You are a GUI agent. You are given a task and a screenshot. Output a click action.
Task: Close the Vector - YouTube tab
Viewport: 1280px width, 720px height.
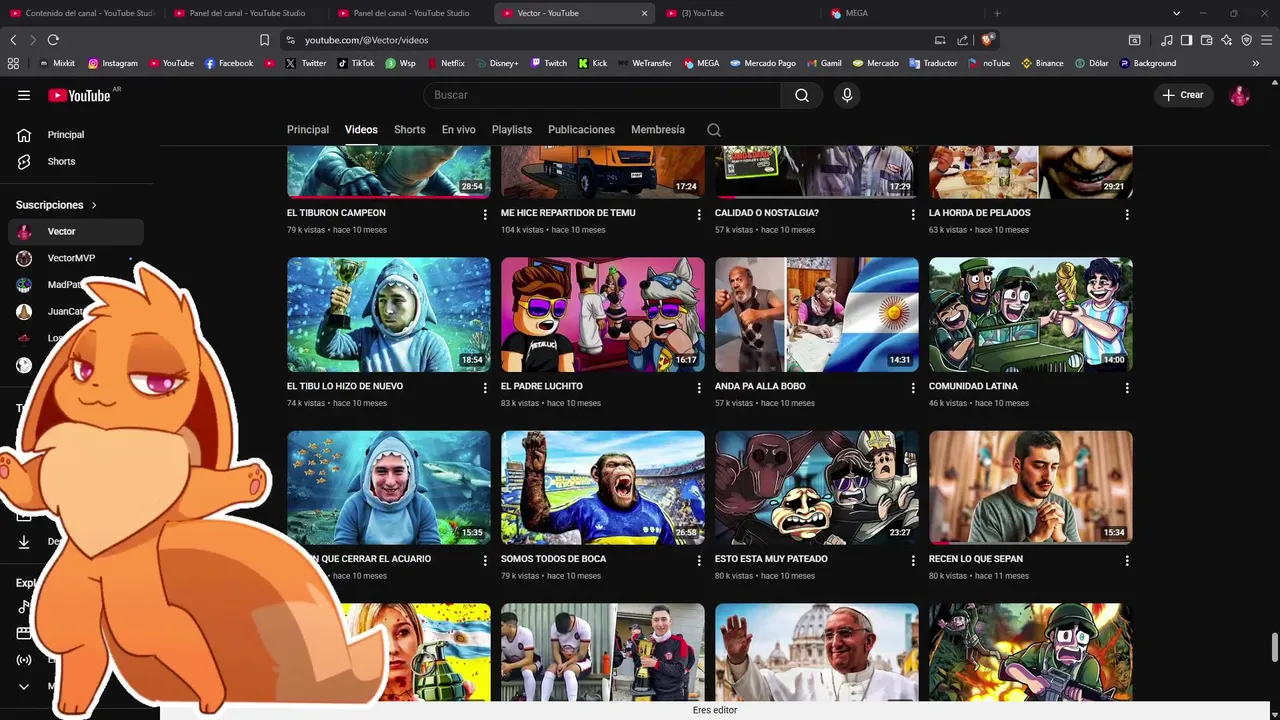pos(644,13)
